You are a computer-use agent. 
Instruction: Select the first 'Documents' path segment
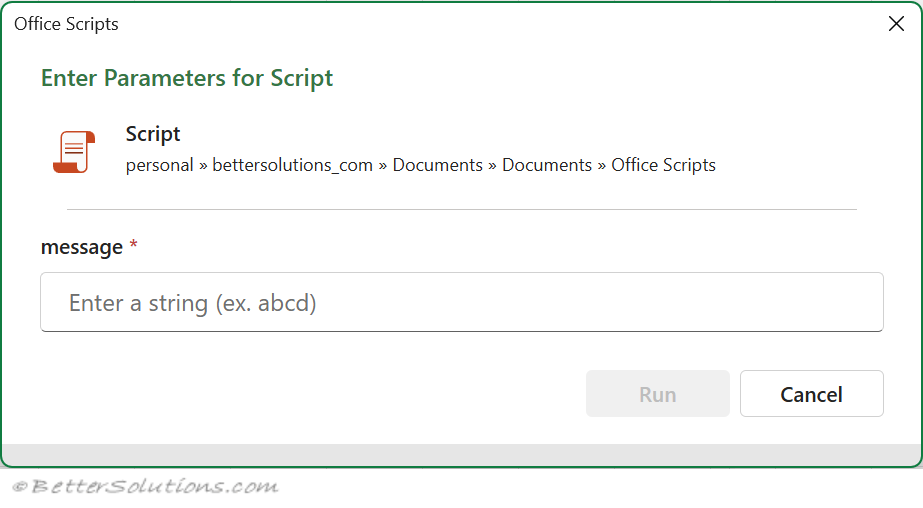[x=437, y=166]
